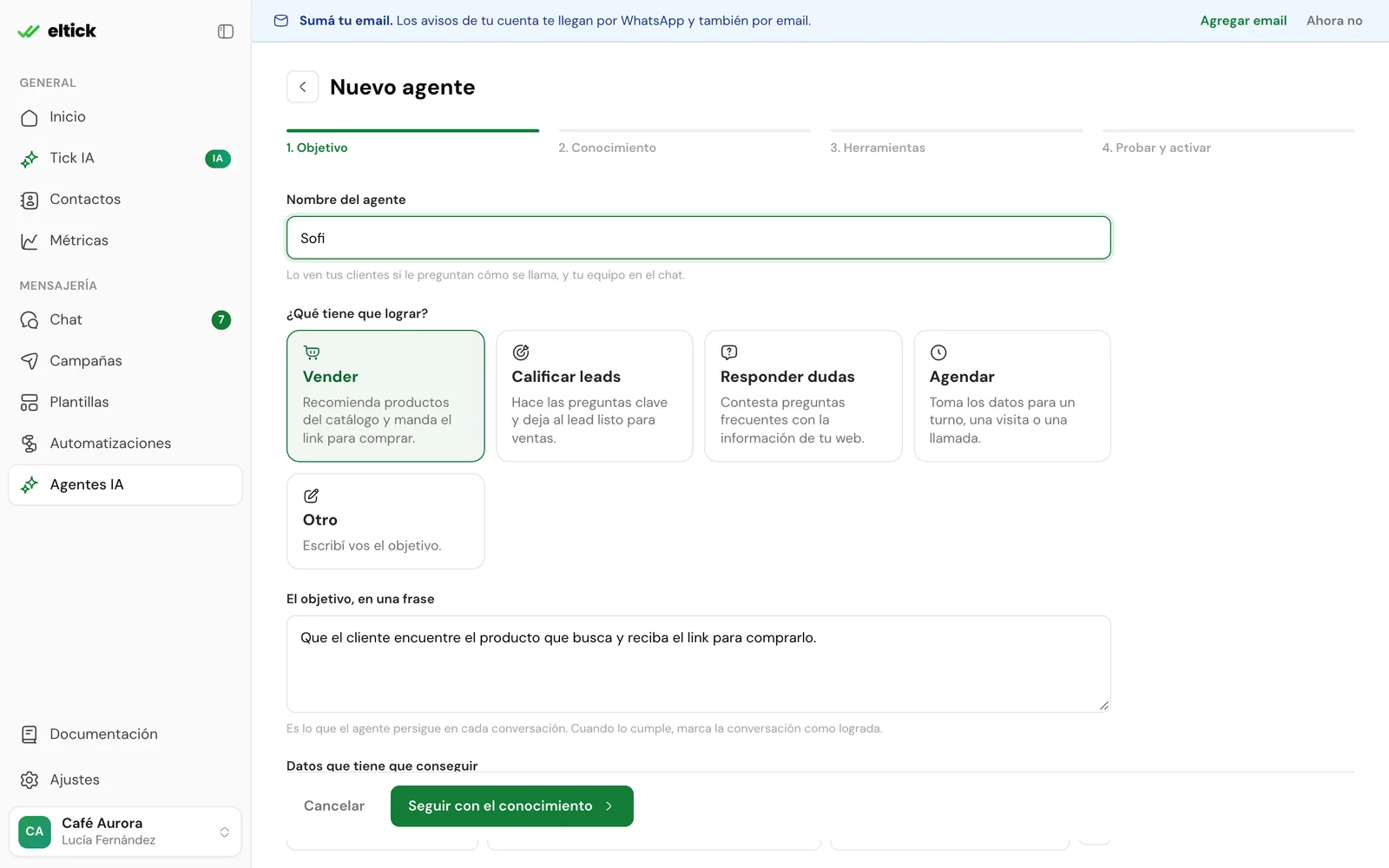Click Seguir con el conocimiento button
1389x868 pixels.
(x=512, y=806)
